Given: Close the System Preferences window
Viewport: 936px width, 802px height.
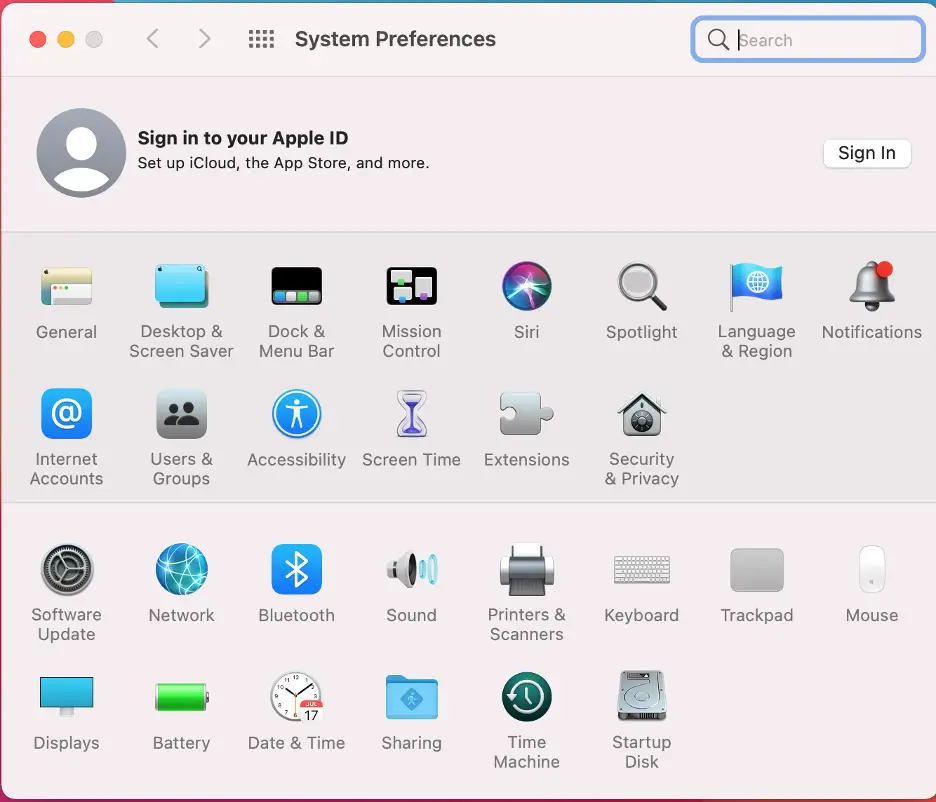Looking at the screenshot, I should (x=38, y=39).
